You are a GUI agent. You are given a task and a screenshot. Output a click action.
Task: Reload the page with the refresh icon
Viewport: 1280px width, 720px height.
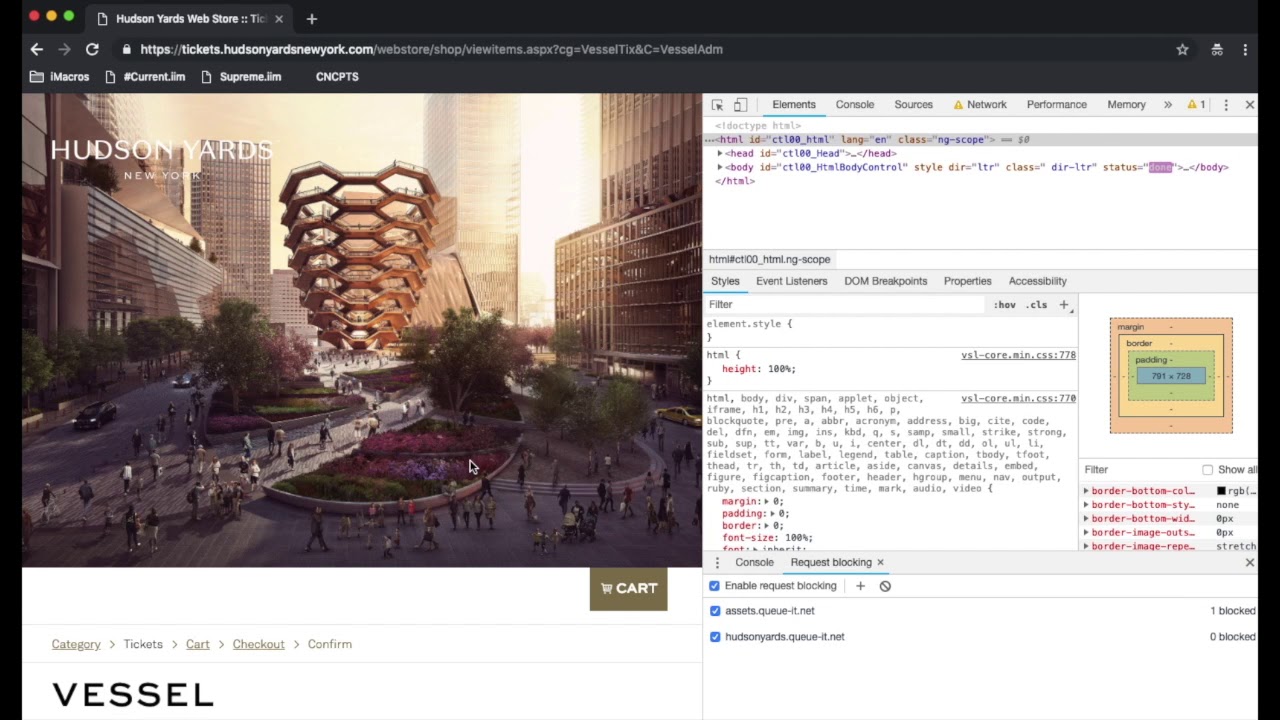(92, 49)
